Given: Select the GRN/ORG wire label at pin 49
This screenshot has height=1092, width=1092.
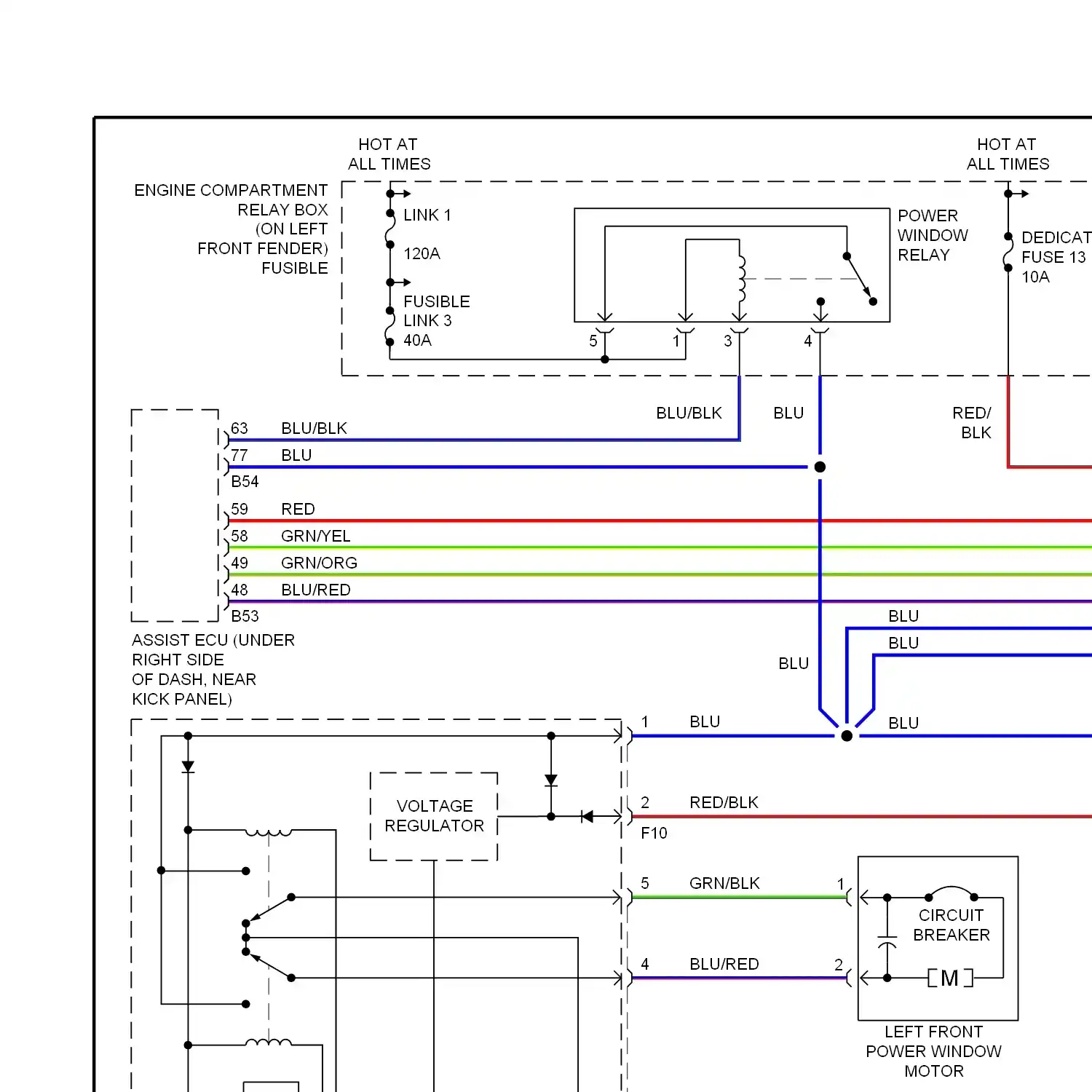Looking at the screenshot, I should (x=319, y=563).
